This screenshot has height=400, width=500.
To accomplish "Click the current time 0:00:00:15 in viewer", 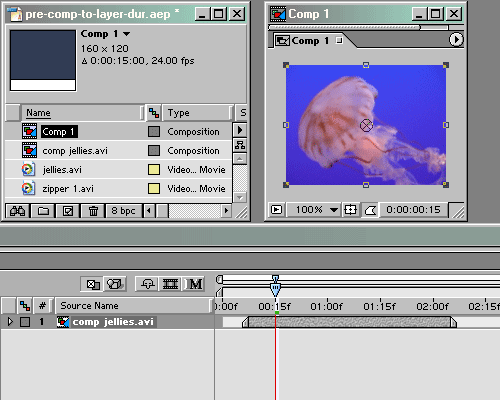I will point(413,210).
